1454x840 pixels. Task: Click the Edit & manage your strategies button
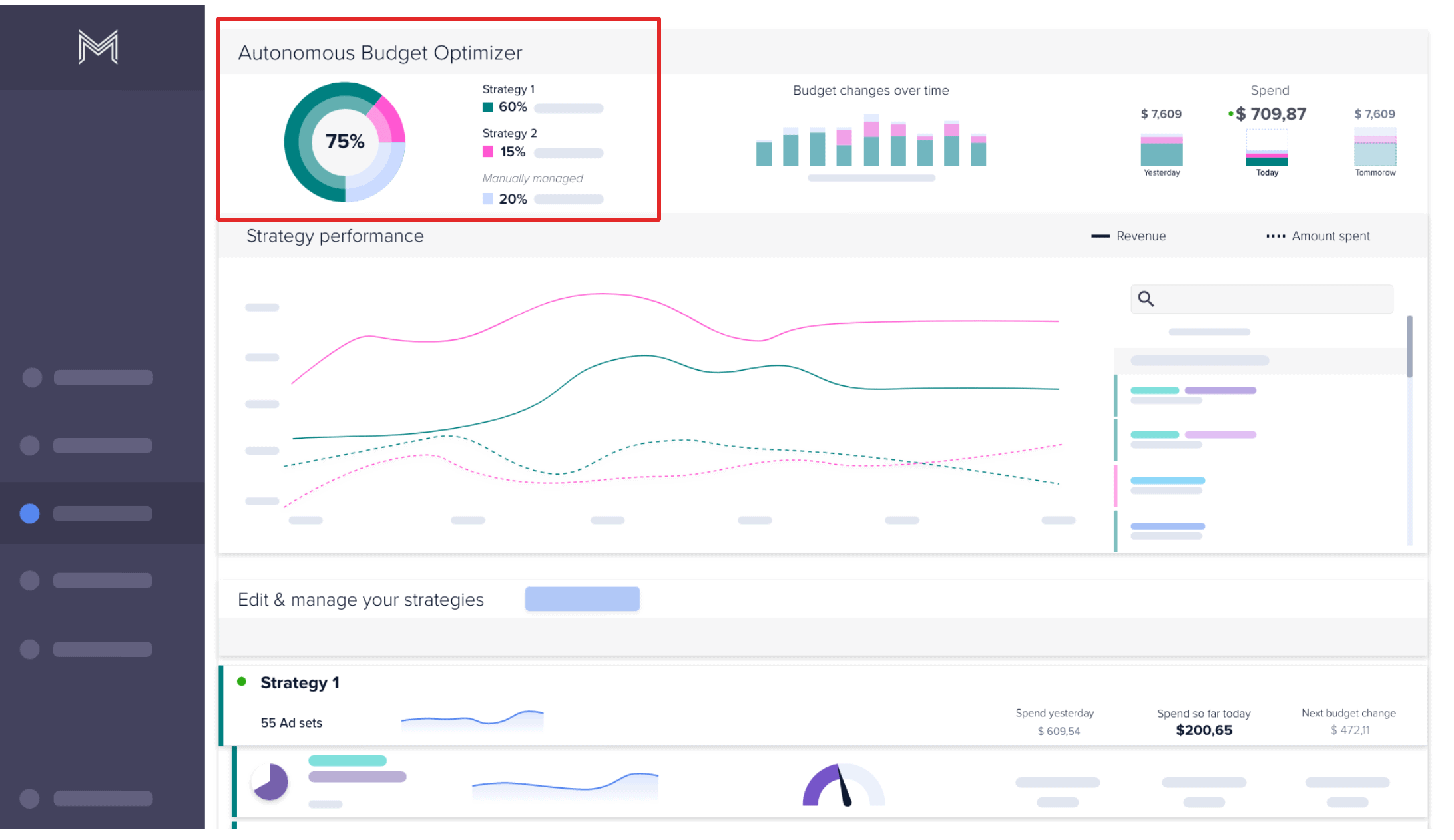(582, 599)
